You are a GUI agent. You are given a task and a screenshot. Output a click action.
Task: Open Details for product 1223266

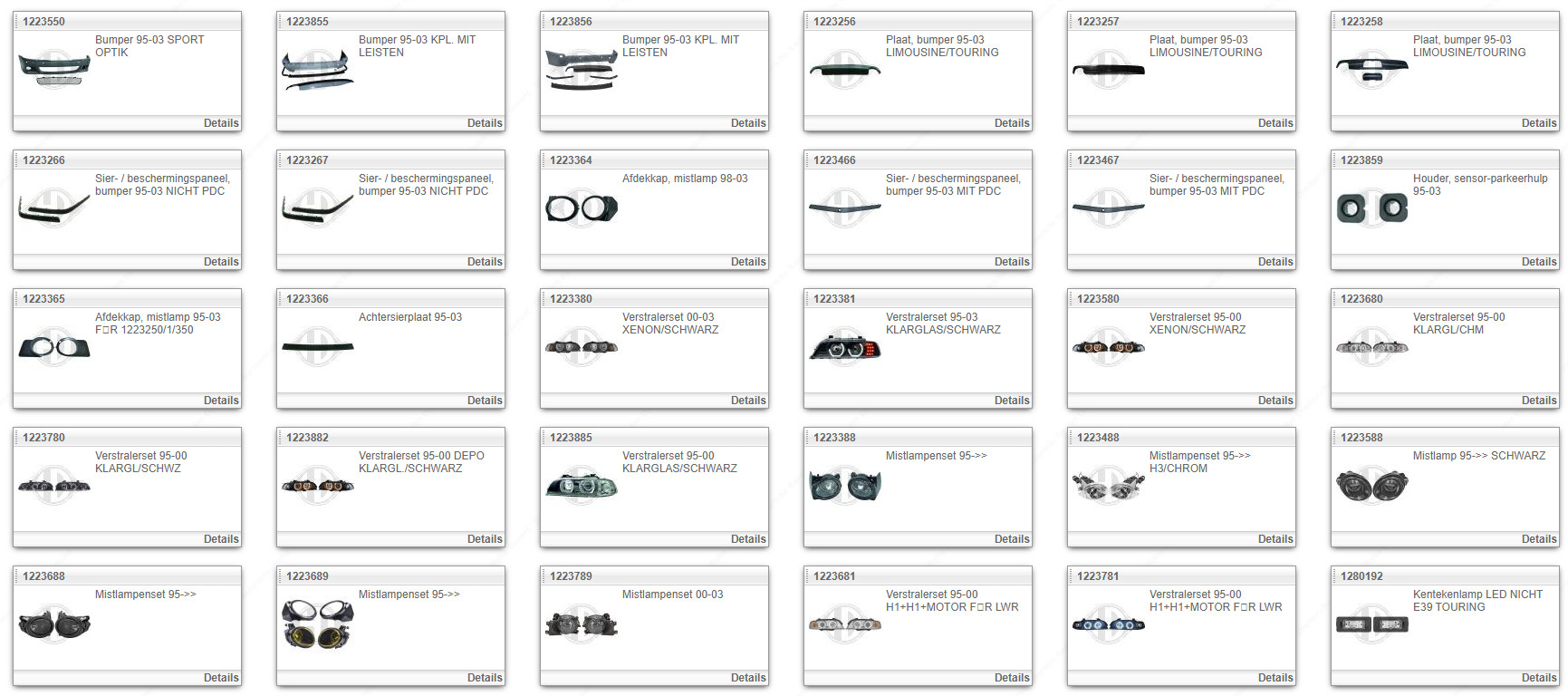pos(221,262)
